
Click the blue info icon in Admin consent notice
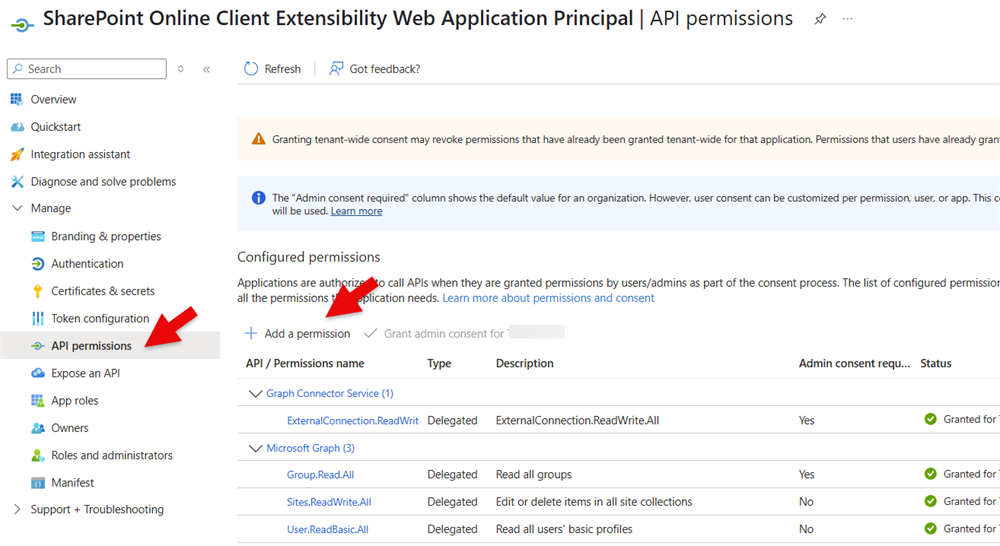pos(258,198)
